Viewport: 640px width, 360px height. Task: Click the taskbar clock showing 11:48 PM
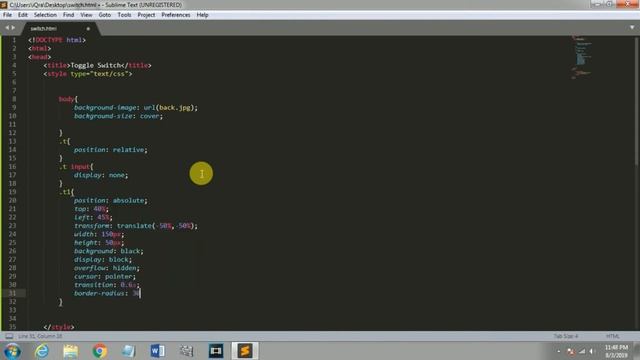point(616,351)
